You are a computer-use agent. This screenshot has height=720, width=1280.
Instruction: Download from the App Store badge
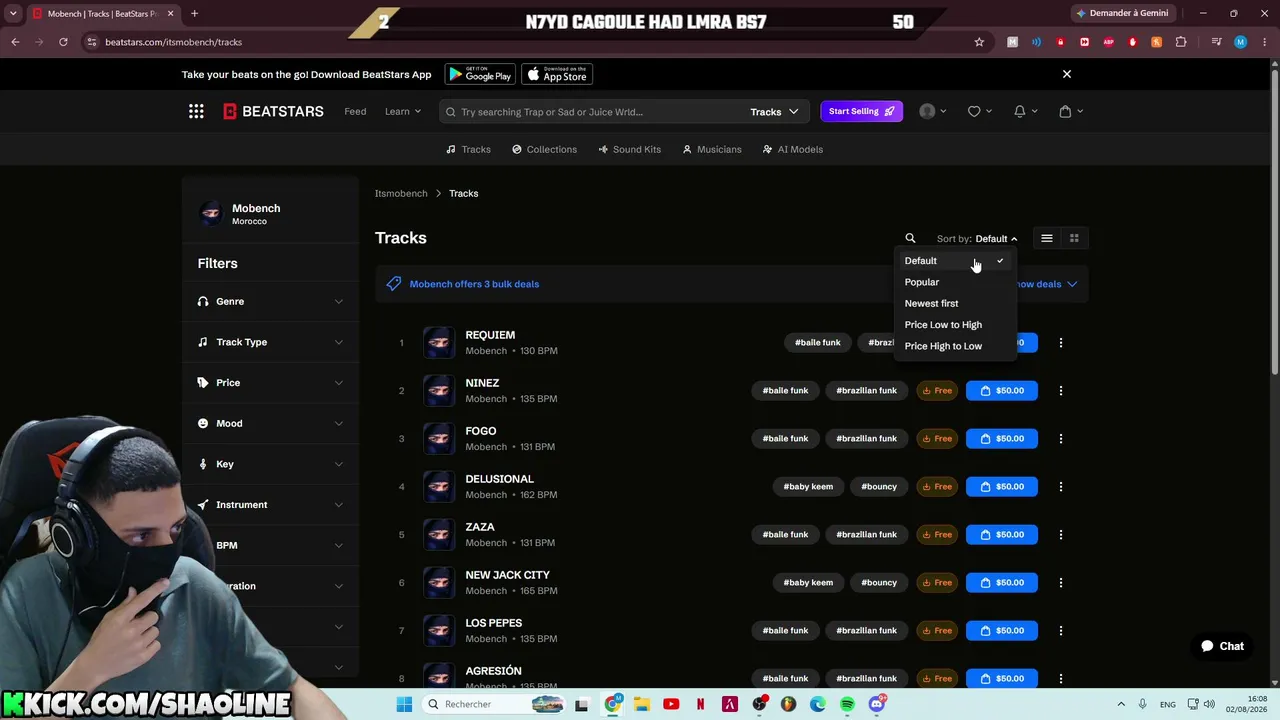[557, 74]
